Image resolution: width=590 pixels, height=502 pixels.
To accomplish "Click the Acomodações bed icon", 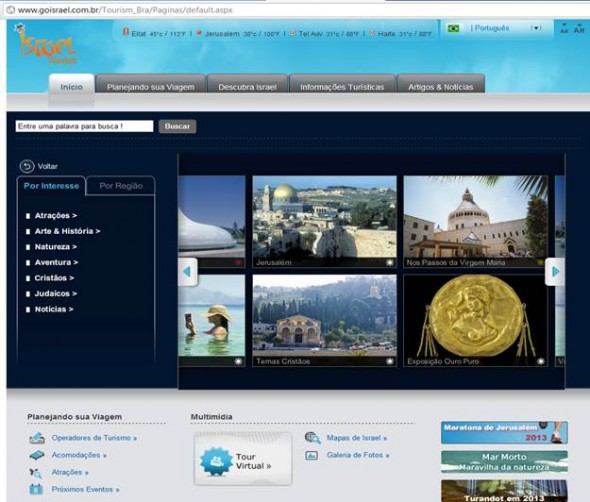I will (x=37, y=455).
